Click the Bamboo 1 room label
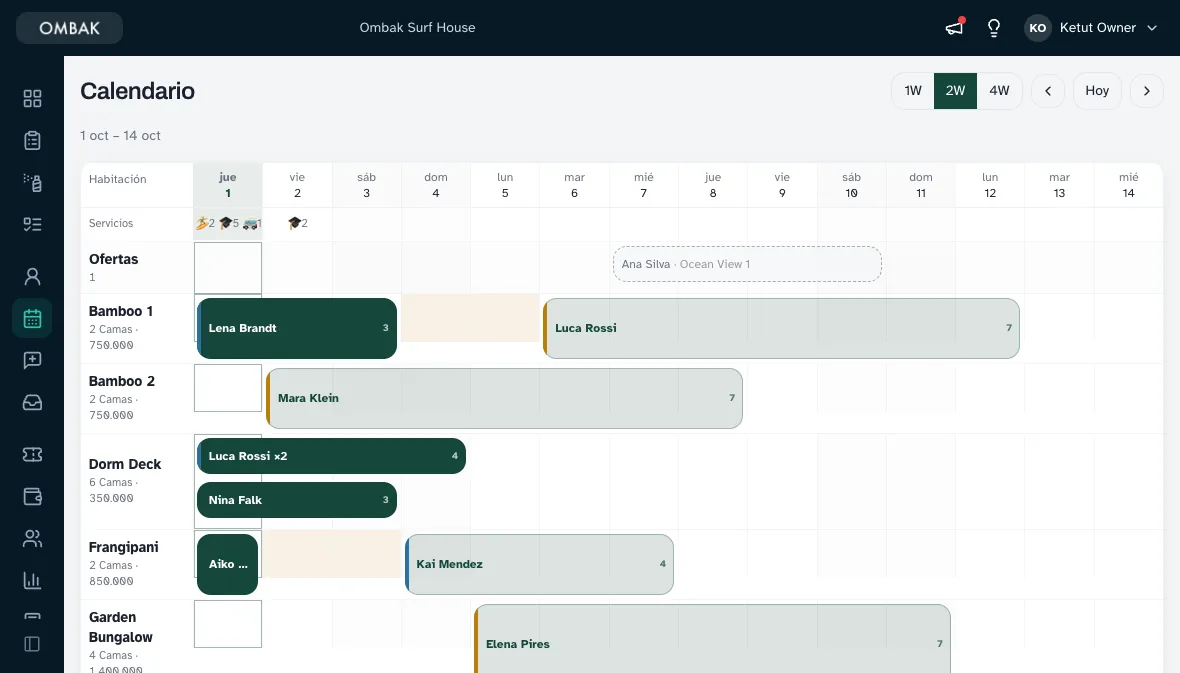The width and height of the screenshot is (1180, 673). coord(120,312)
